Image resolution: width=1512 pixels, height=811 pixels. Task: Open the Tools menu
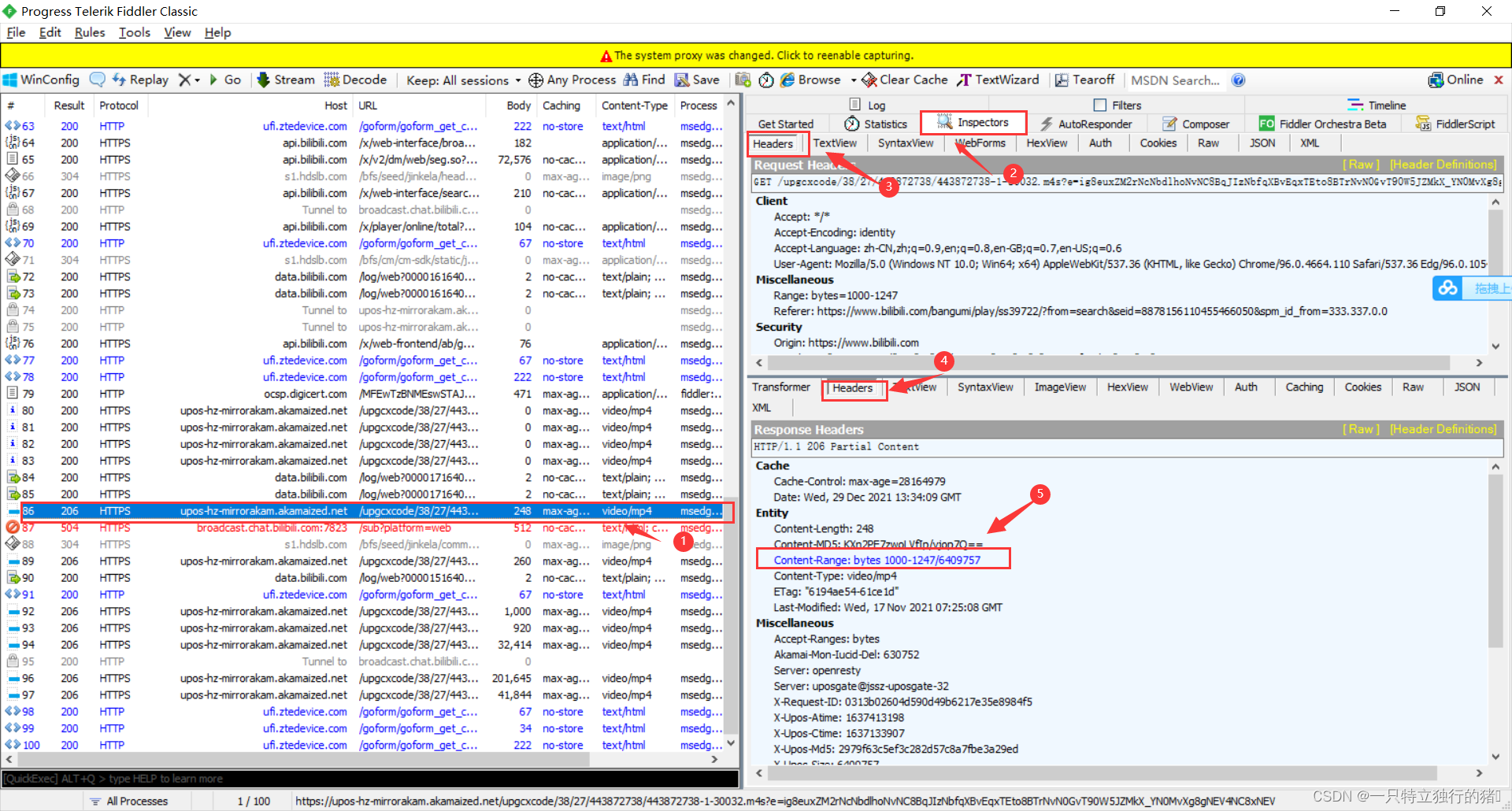click(x=135, y=32)
